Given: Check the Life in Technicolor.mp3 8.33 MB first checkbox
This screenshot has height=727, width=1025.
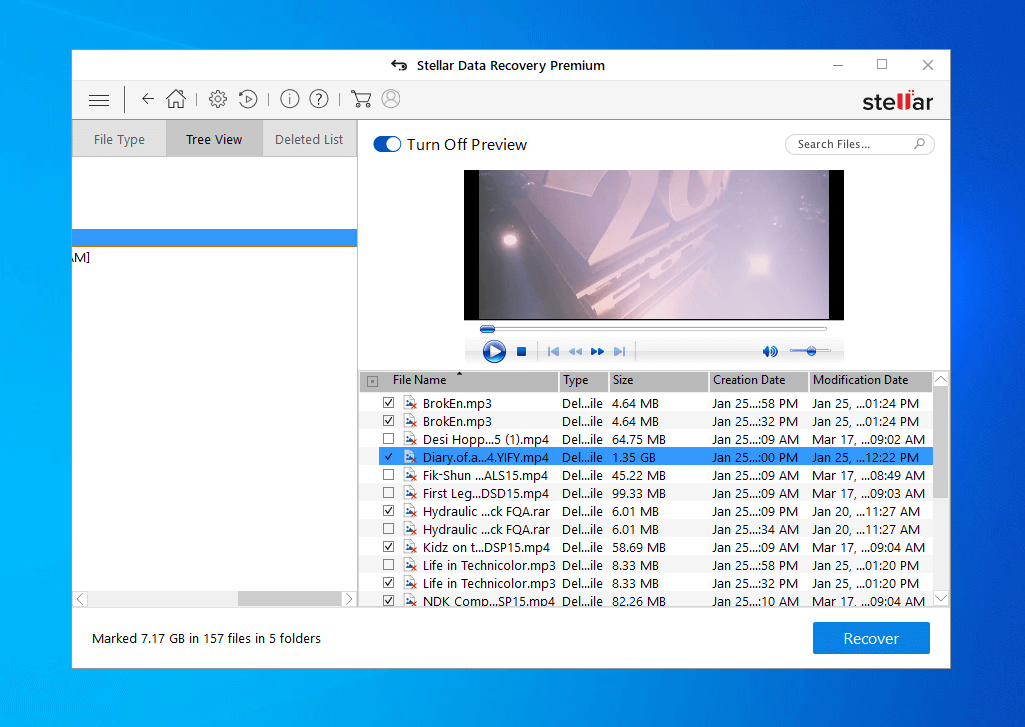Looking at the screenshot, I should pos(388,565).
